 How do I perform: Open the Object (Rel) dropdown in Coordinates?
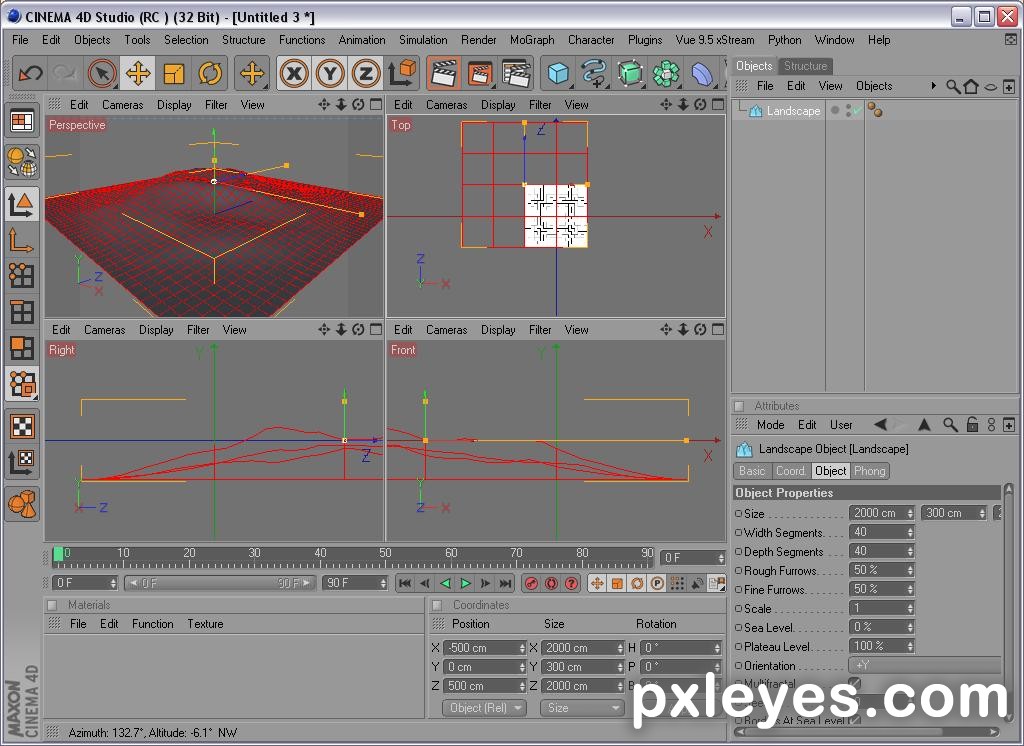click(x=484, y=707)
